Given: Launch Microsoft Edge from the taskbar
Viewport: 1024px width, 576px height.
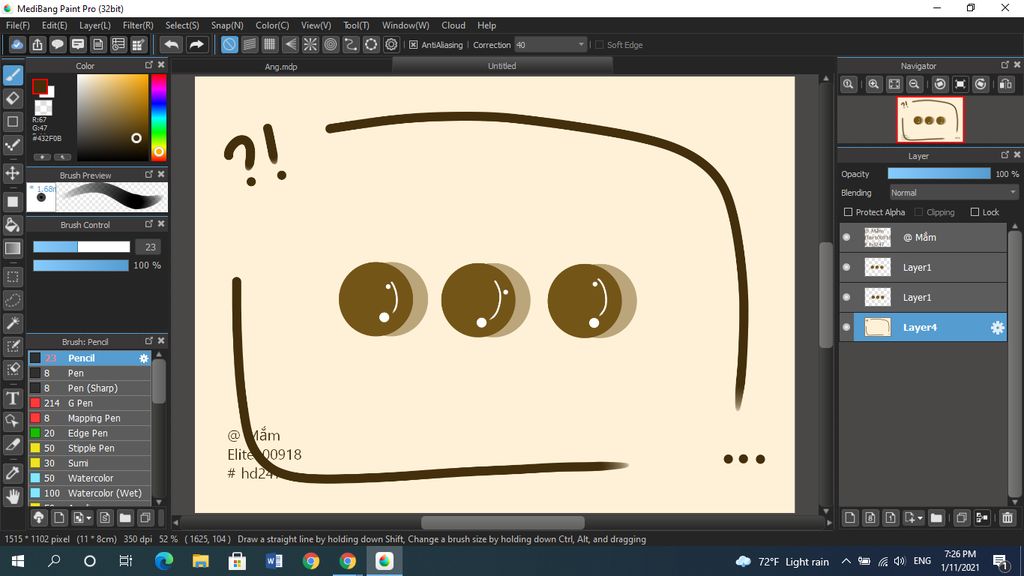Looking at the screenshot, I should click(164, 561).
